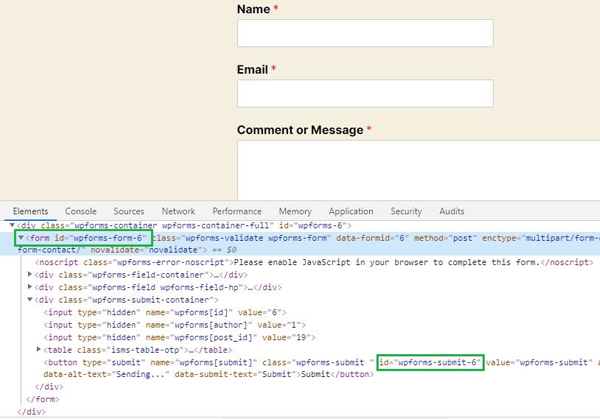This screenshot has width=600, height=419.
Task: Click the Email input field
Action: (365, 94)
